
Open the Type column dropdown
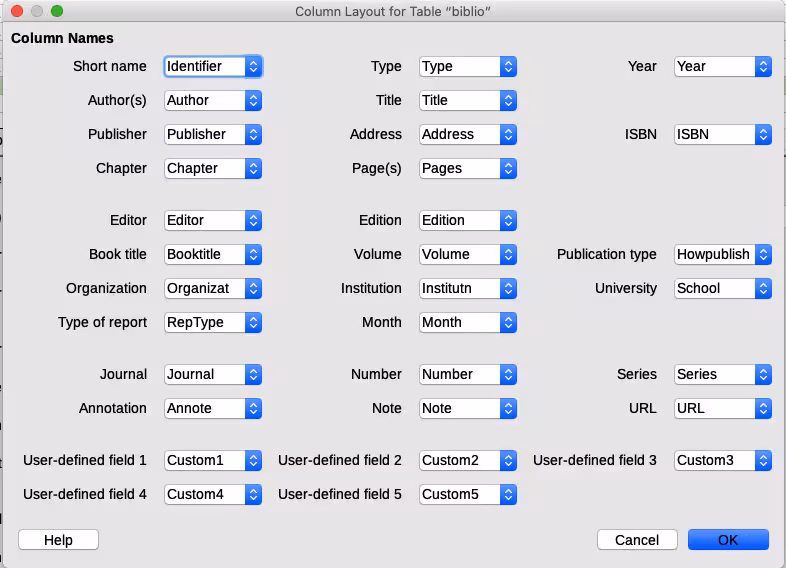[468, 66]
